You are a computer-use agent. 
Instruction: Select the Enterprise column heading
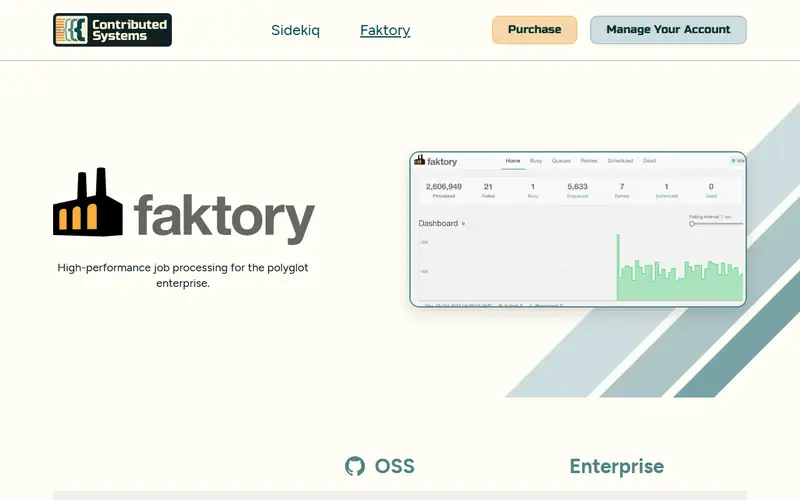[617, 466]
